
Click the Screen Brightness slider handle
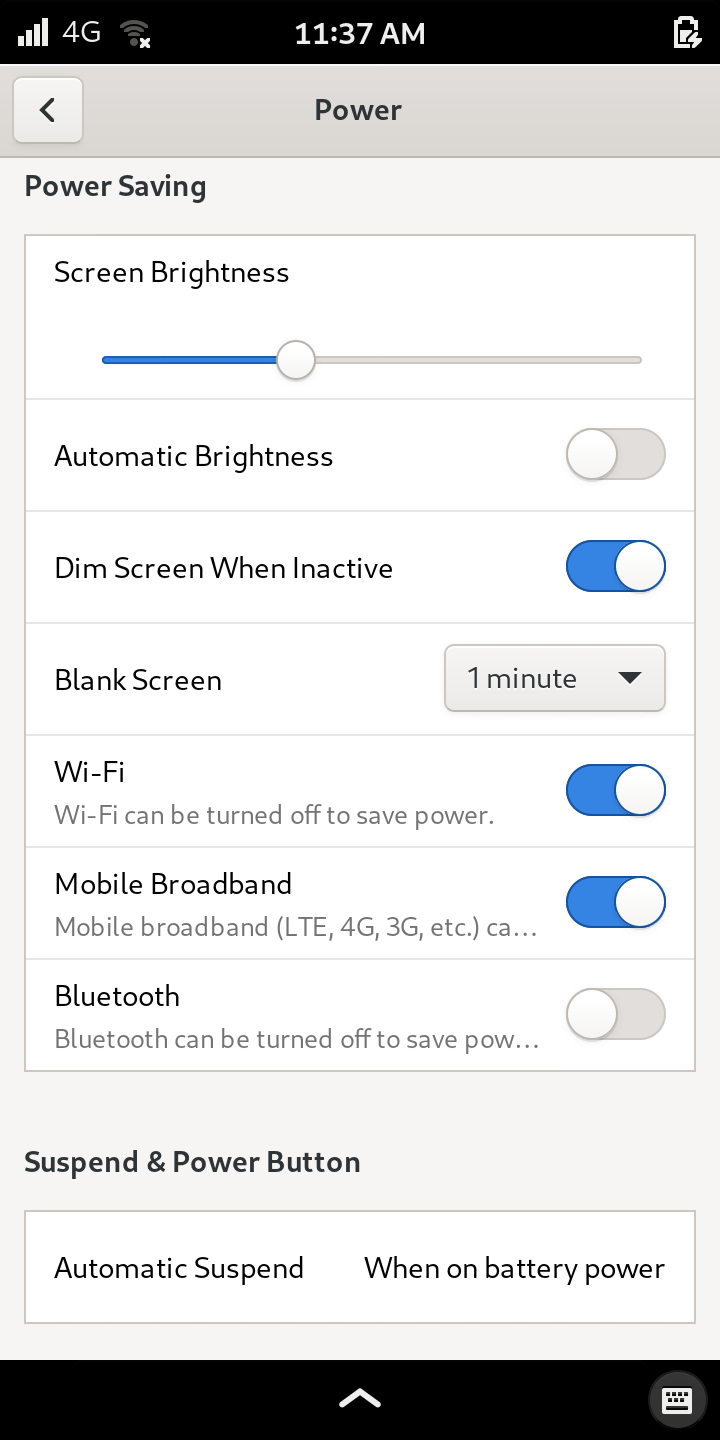(296, 360)
